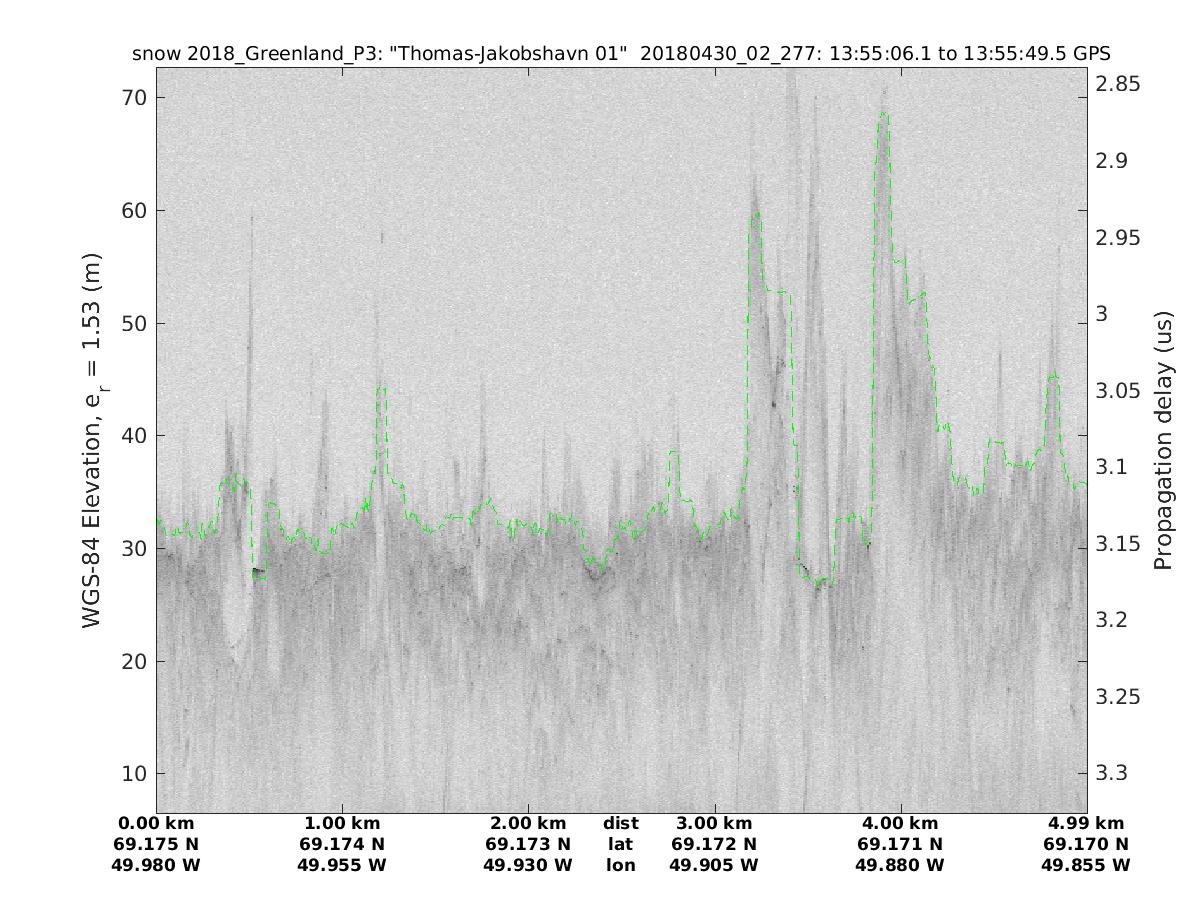Click the '69.171 N' latitude value
The width and height of the screenshot is (1200, 900).
point(900,844)
